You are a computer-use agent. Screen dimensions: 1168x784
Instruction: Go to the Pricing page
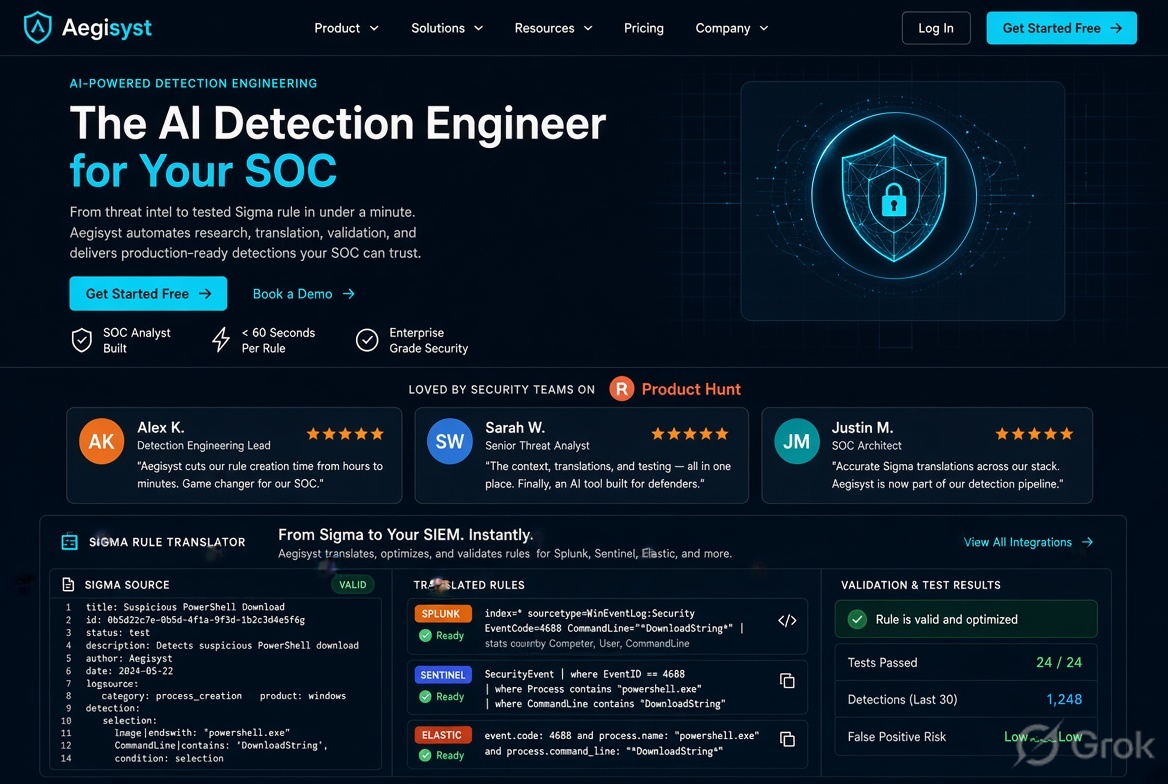coord(644,28)
